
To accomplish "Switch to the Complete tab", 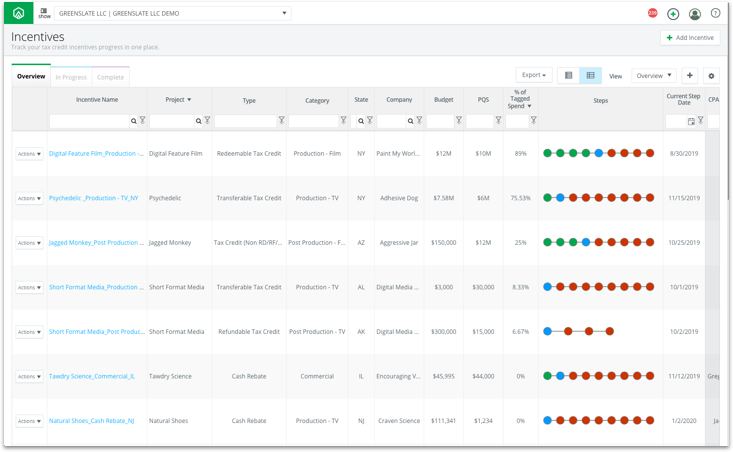I will 110,77.
